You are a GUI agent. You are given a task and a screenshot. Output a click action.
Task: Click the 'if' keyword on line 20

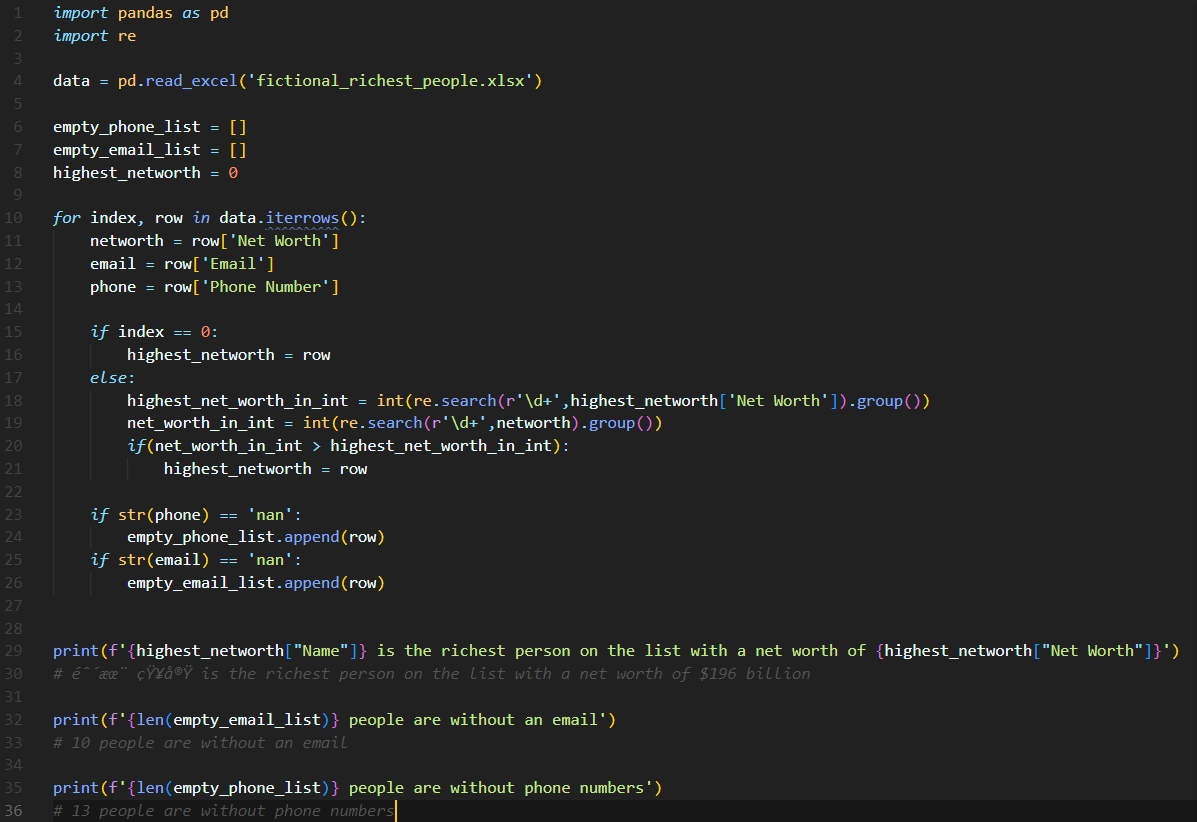(x=136, y=445)
